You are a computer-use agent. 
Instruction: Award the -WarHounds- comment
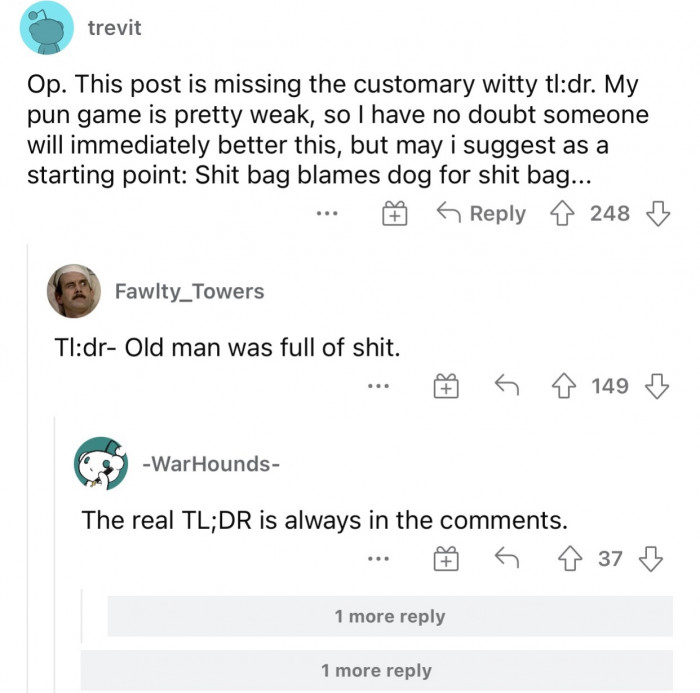(x=445, y=559)
